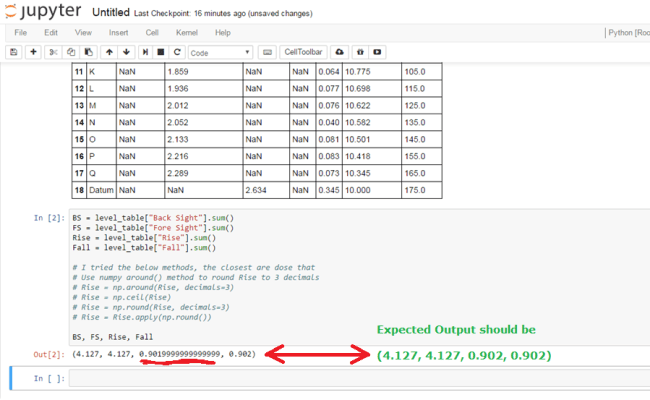This screenshot has width=650, height=400.
Task: Click the value 10.622 in row M
Action: (358, 106)
